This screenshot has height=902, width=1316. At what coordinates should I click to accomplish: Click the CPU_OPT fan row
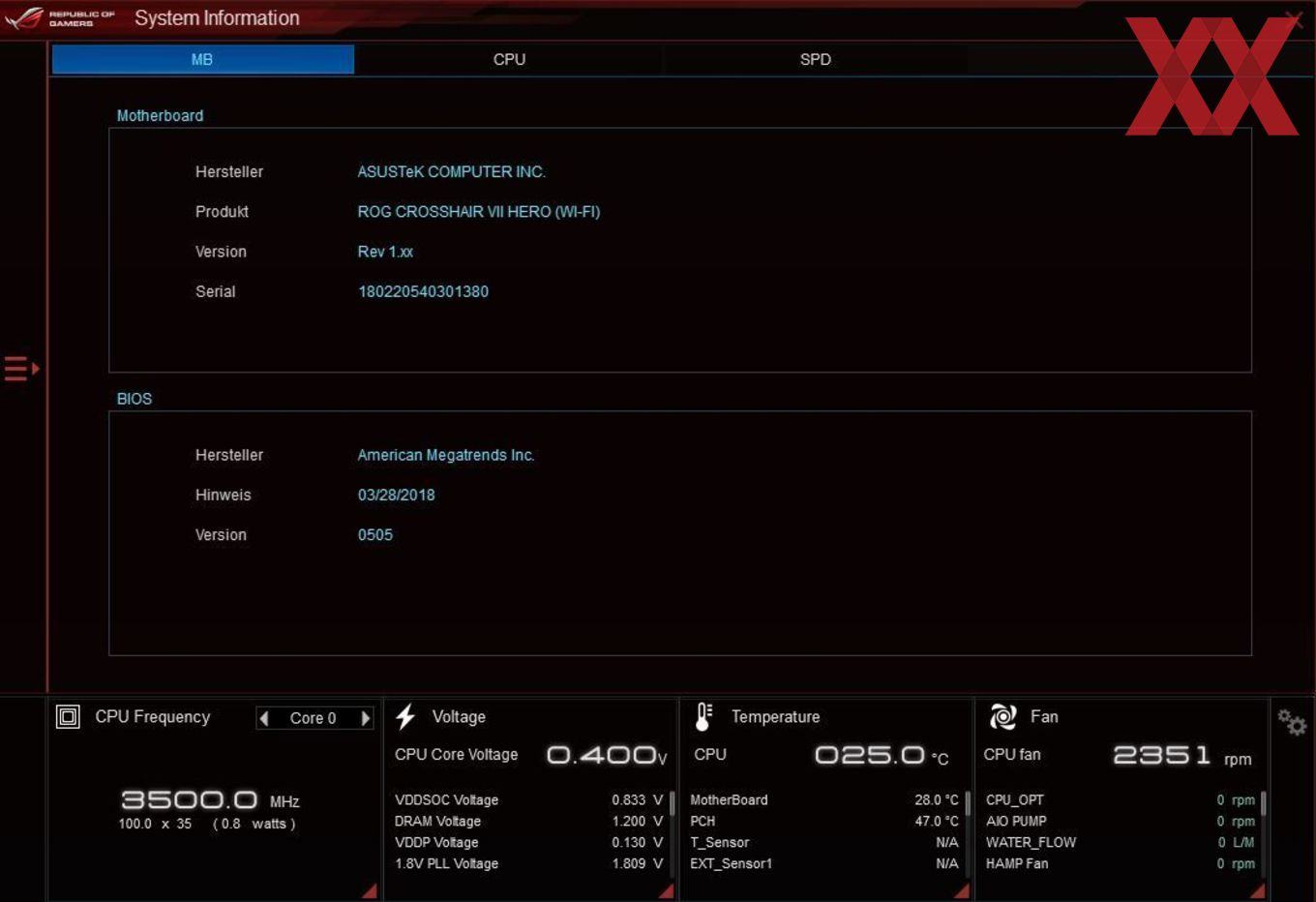coord(1121,800)
